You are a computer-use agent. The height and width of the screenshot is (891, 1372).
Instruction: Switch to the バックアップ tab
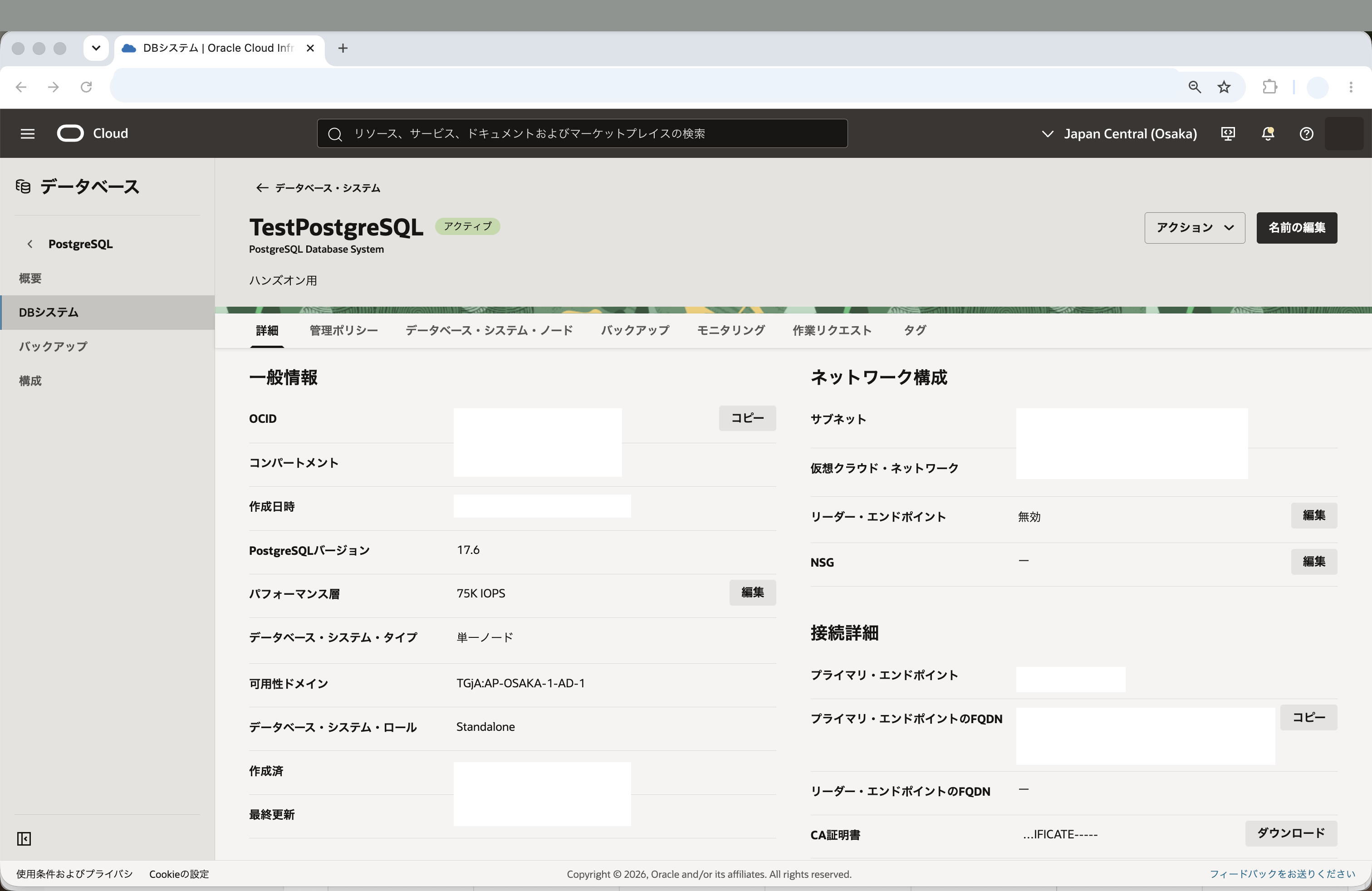[x=635, y=330]
